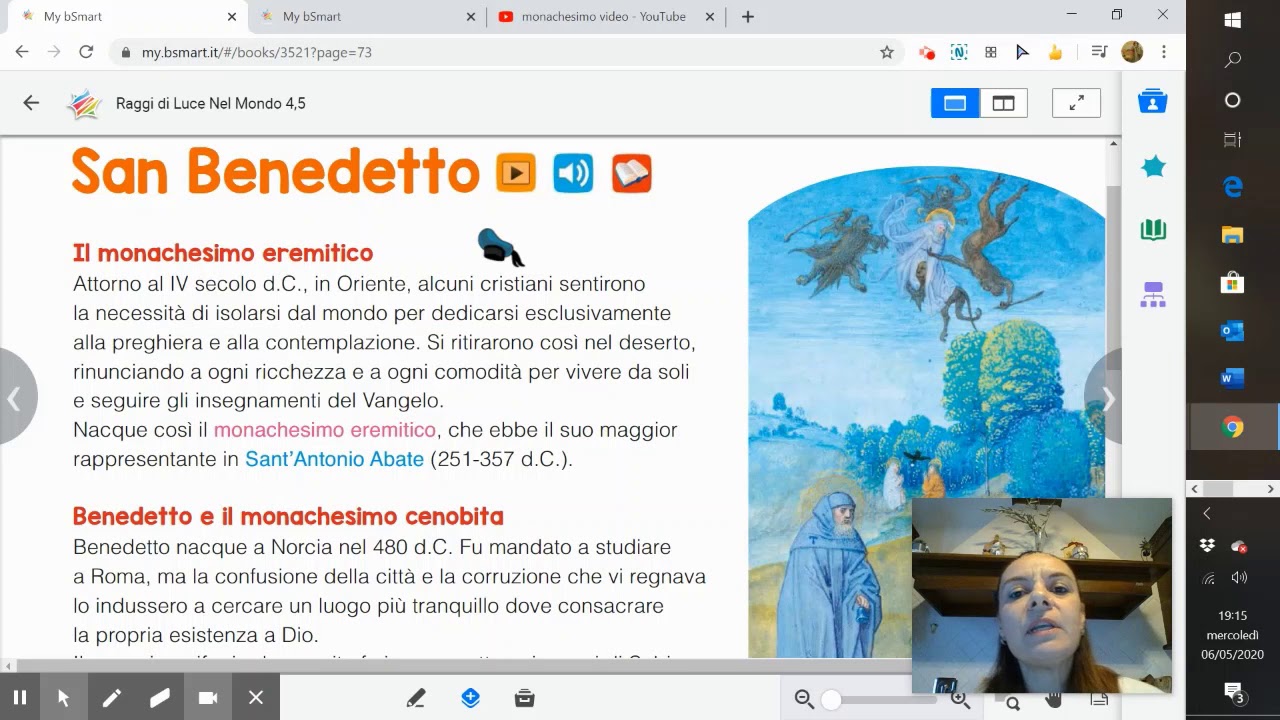Open the teal star sidebar icon

tap(1153, 166)
